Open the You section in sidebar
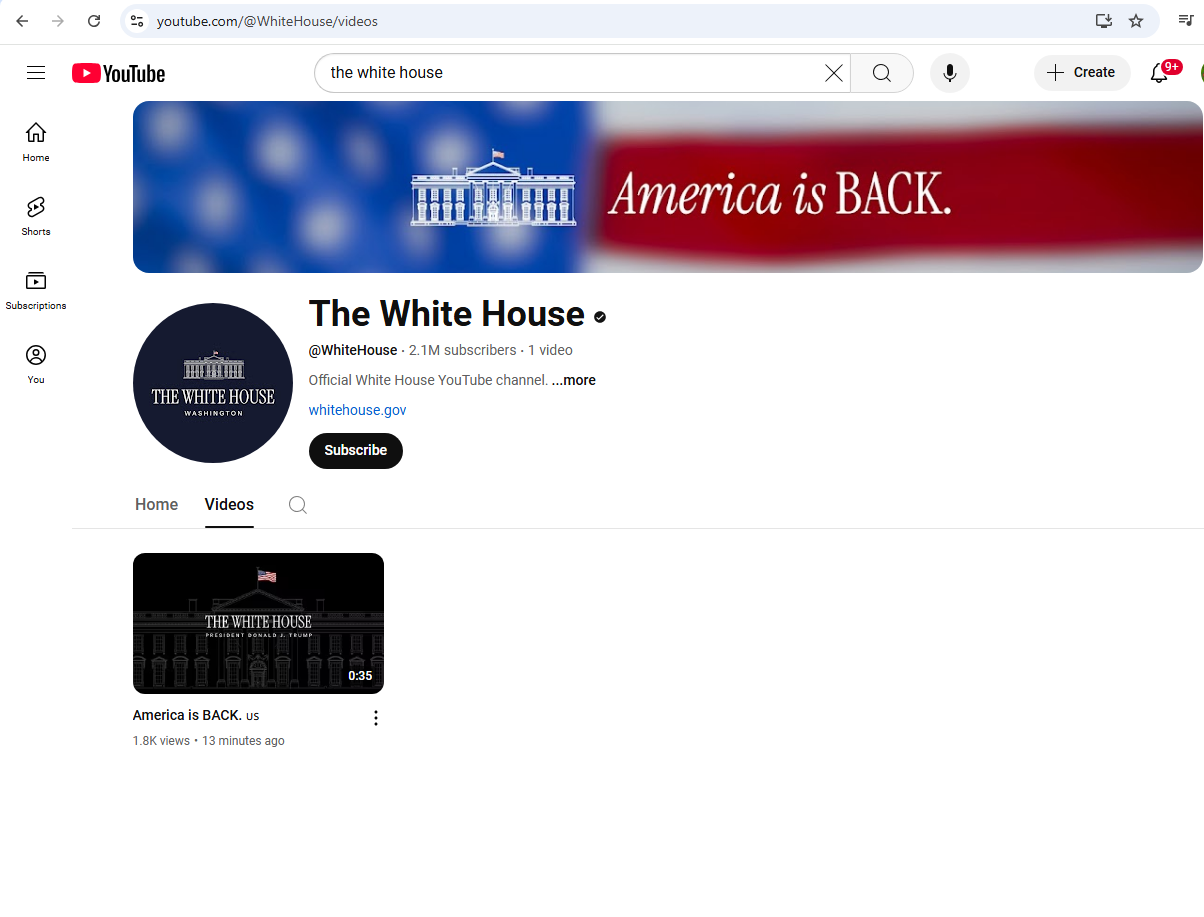Screen dimensions: 1204x917 [x=36, y=364]
